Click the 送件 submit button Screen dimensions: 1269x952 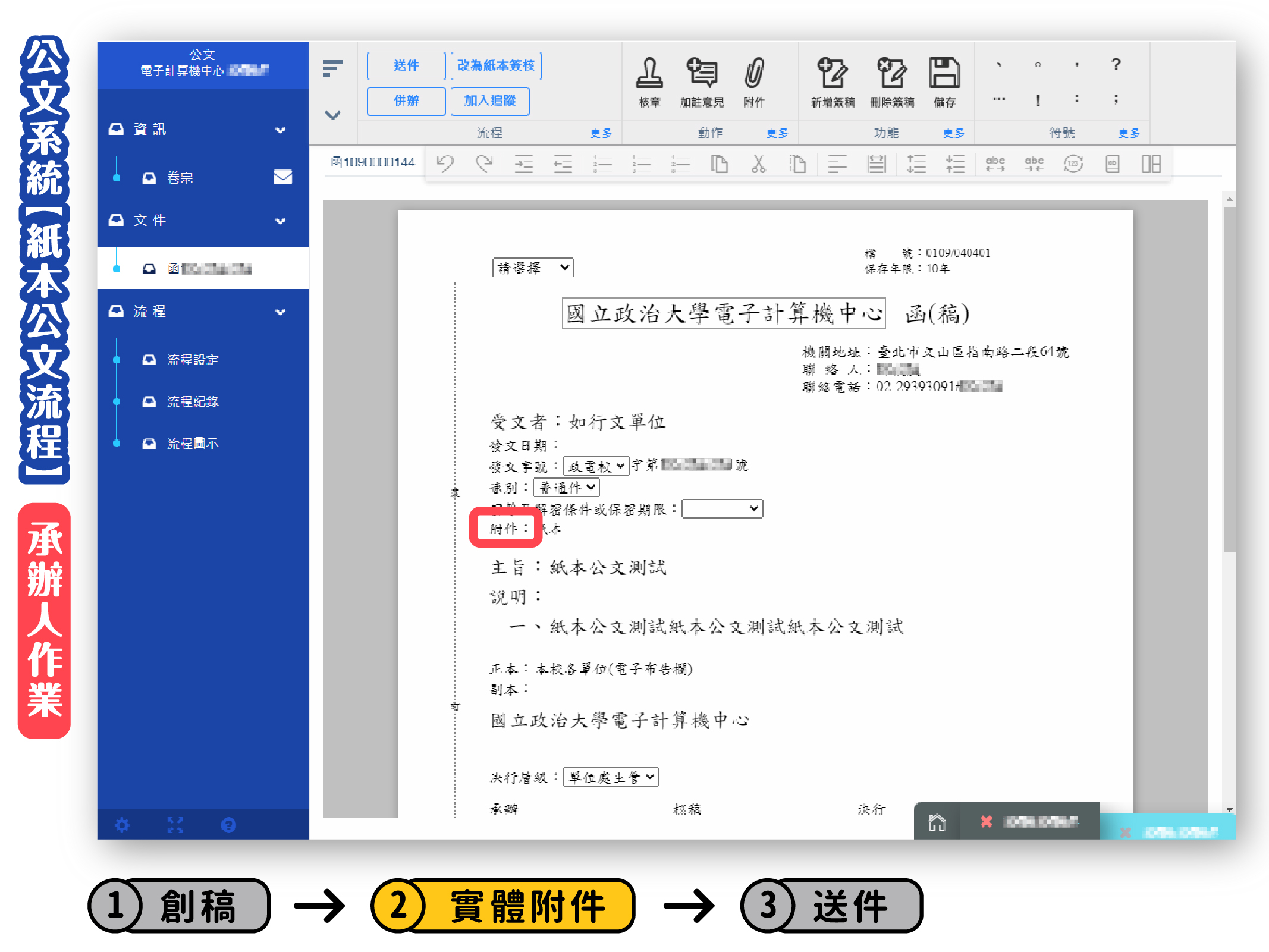tap(406, 65)
